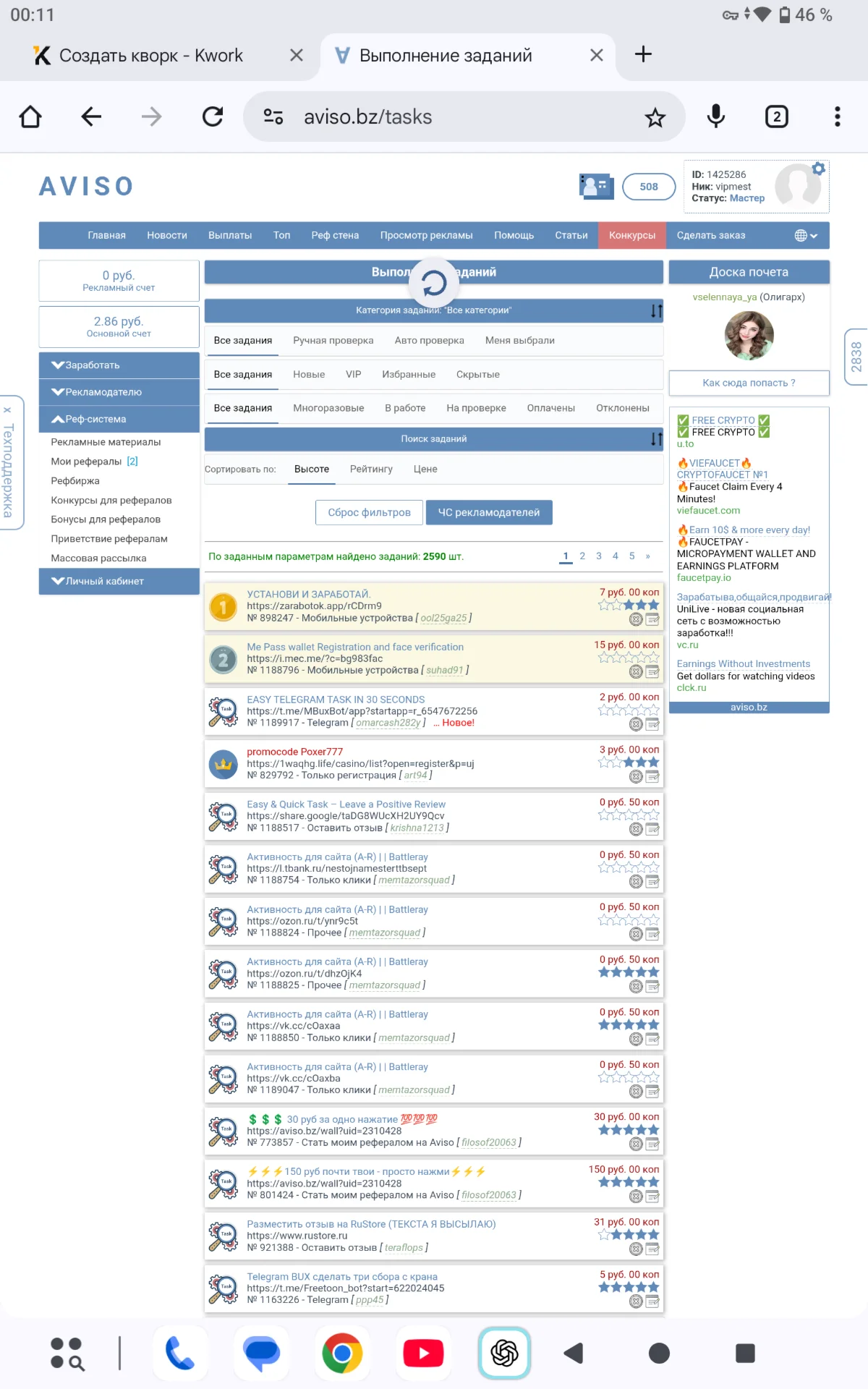Switch to the Ручная проверка tab
868x1389 pixels.
(333, 341)
